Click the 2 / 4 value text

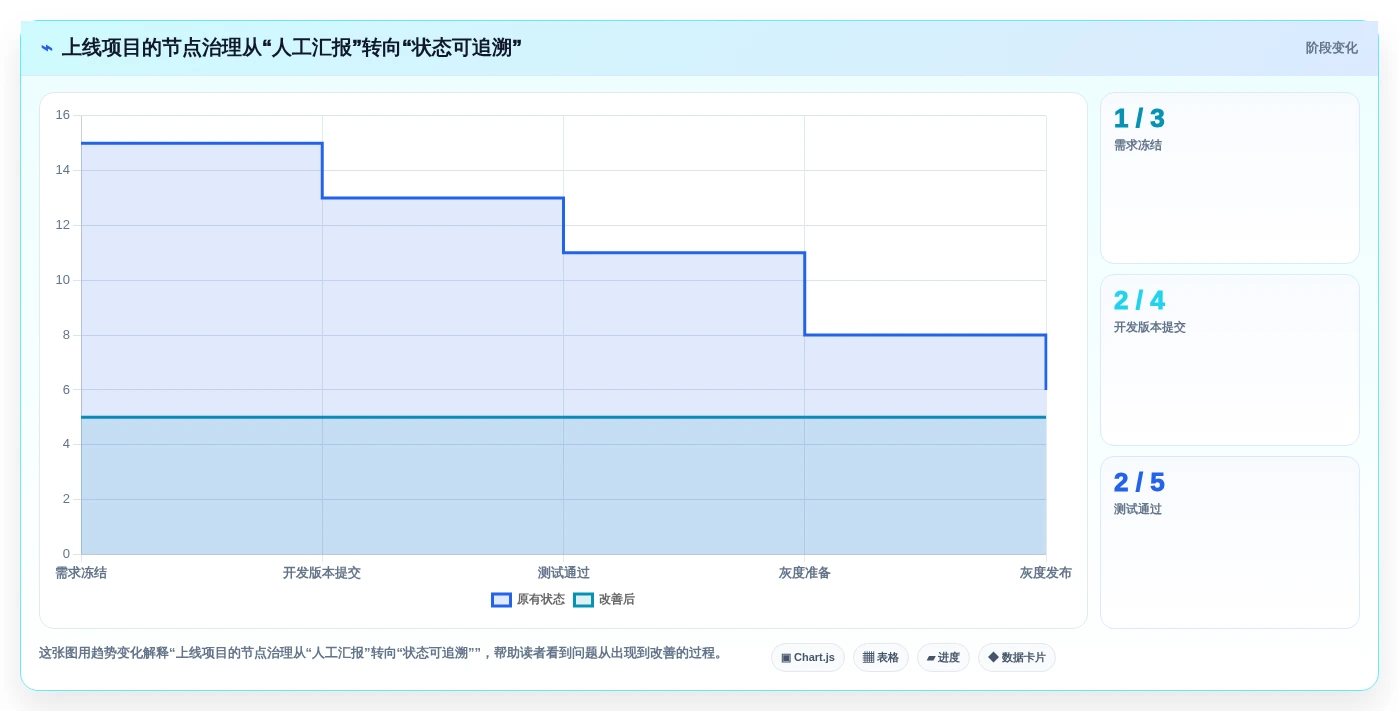1139,301
